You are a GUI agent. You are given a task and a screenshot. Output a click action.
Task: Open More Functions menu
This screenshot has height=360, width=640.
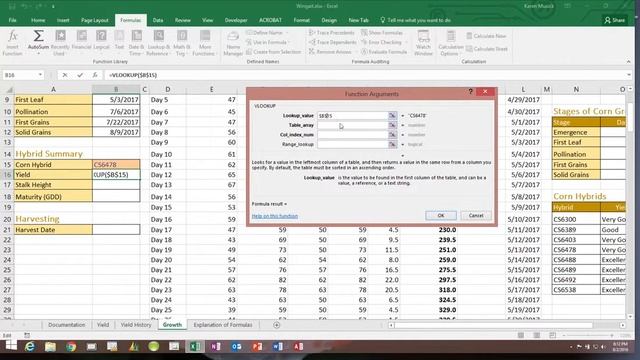[x=204, y=42]
